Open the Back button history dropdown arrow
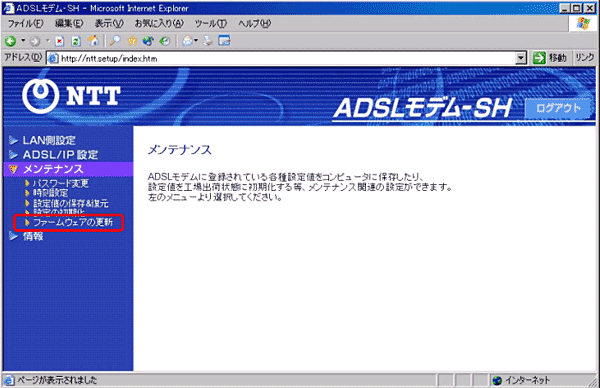This screenshot has width=600, height=388. tap(23, 40)
